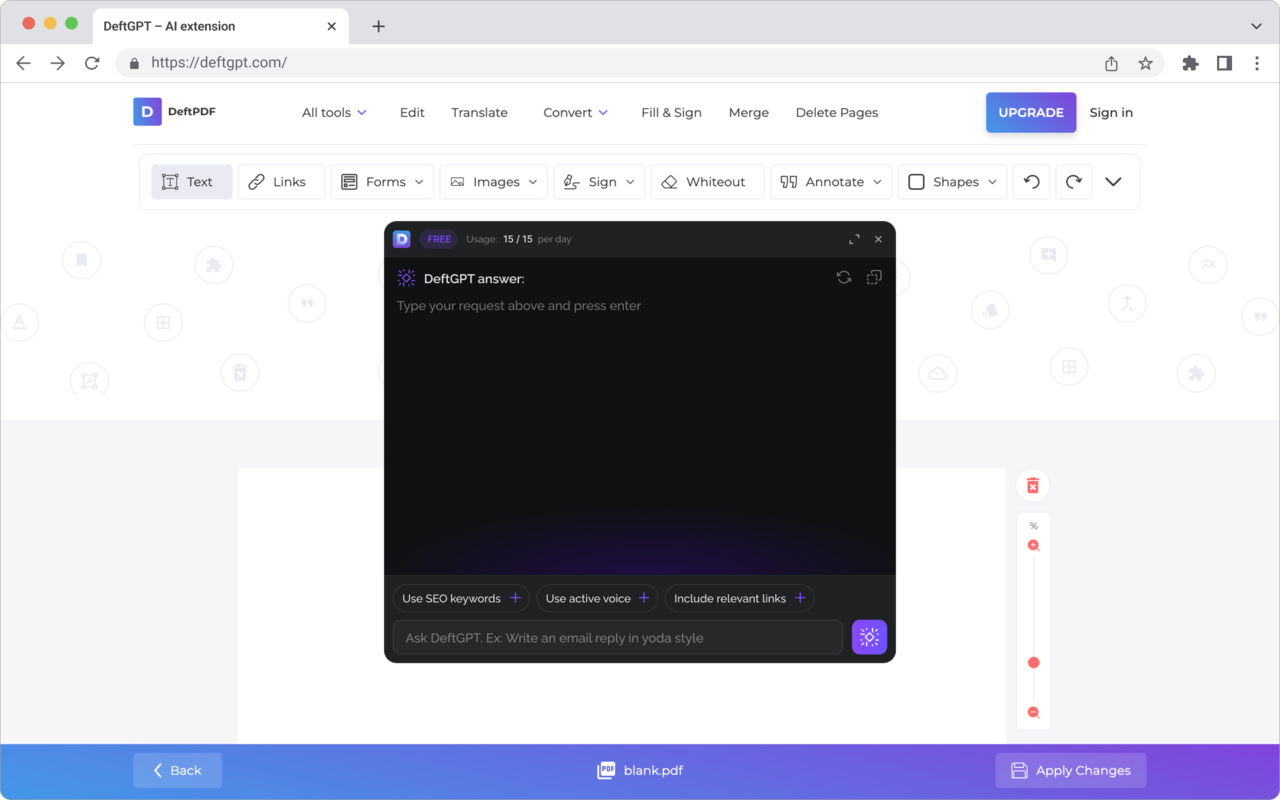Open the All tools menu

coord(334,113)
